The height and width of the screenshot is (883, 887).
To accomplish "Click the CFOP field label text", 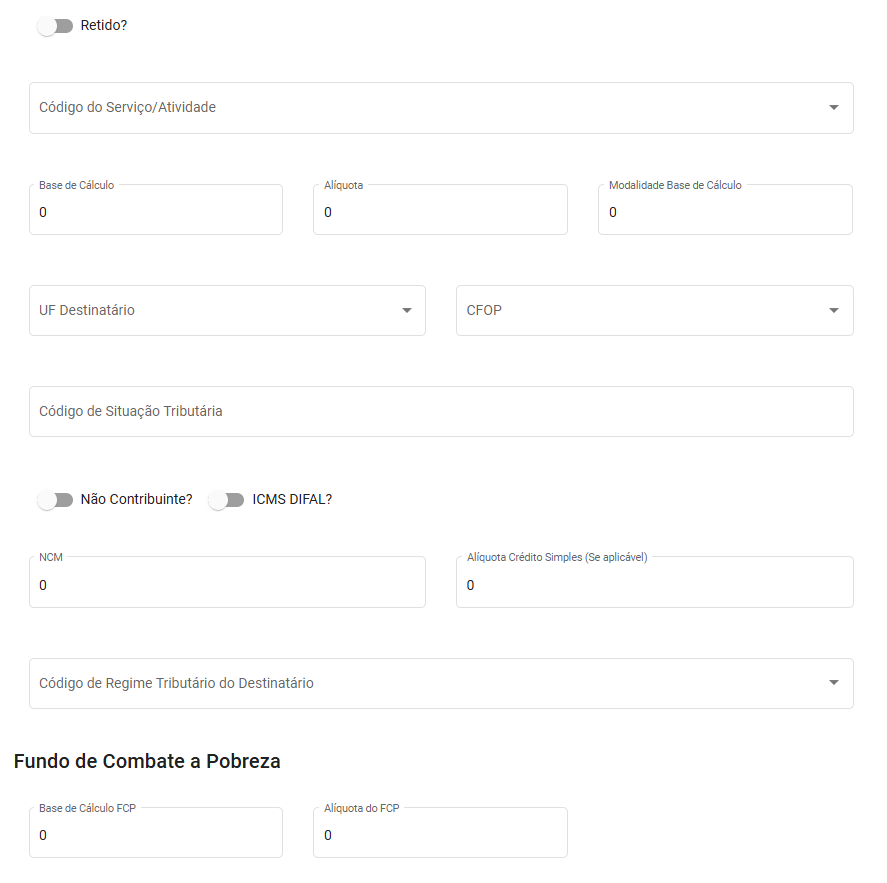I will click(x=484, y=311).
